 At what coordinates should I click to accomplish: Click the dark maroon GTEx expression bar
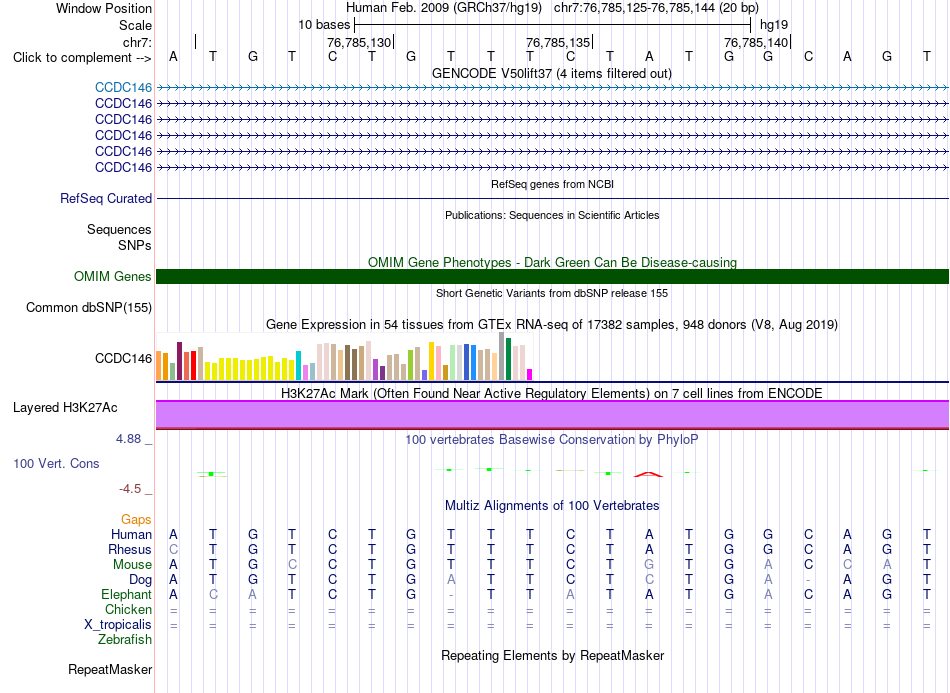click(179, 361)
